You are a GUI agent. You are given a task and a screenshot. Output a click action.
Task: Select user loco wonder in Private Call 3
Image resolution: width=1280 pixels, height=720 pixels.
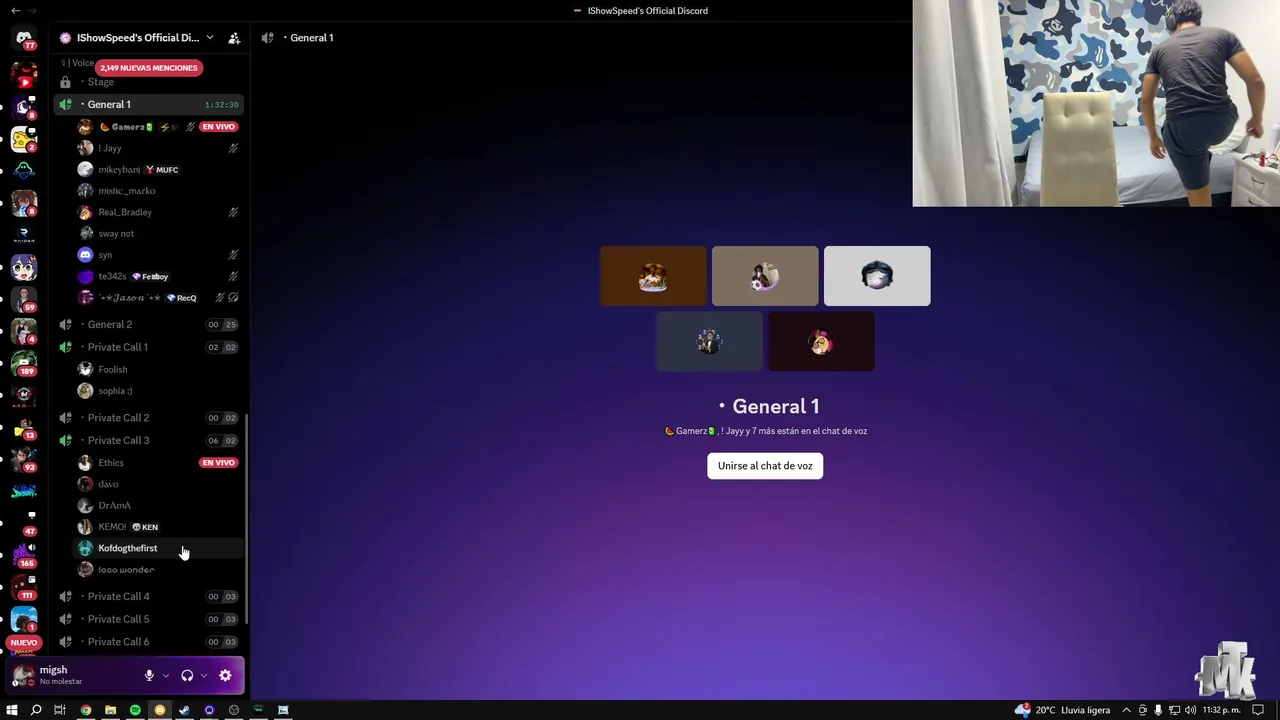coord(158,570)
